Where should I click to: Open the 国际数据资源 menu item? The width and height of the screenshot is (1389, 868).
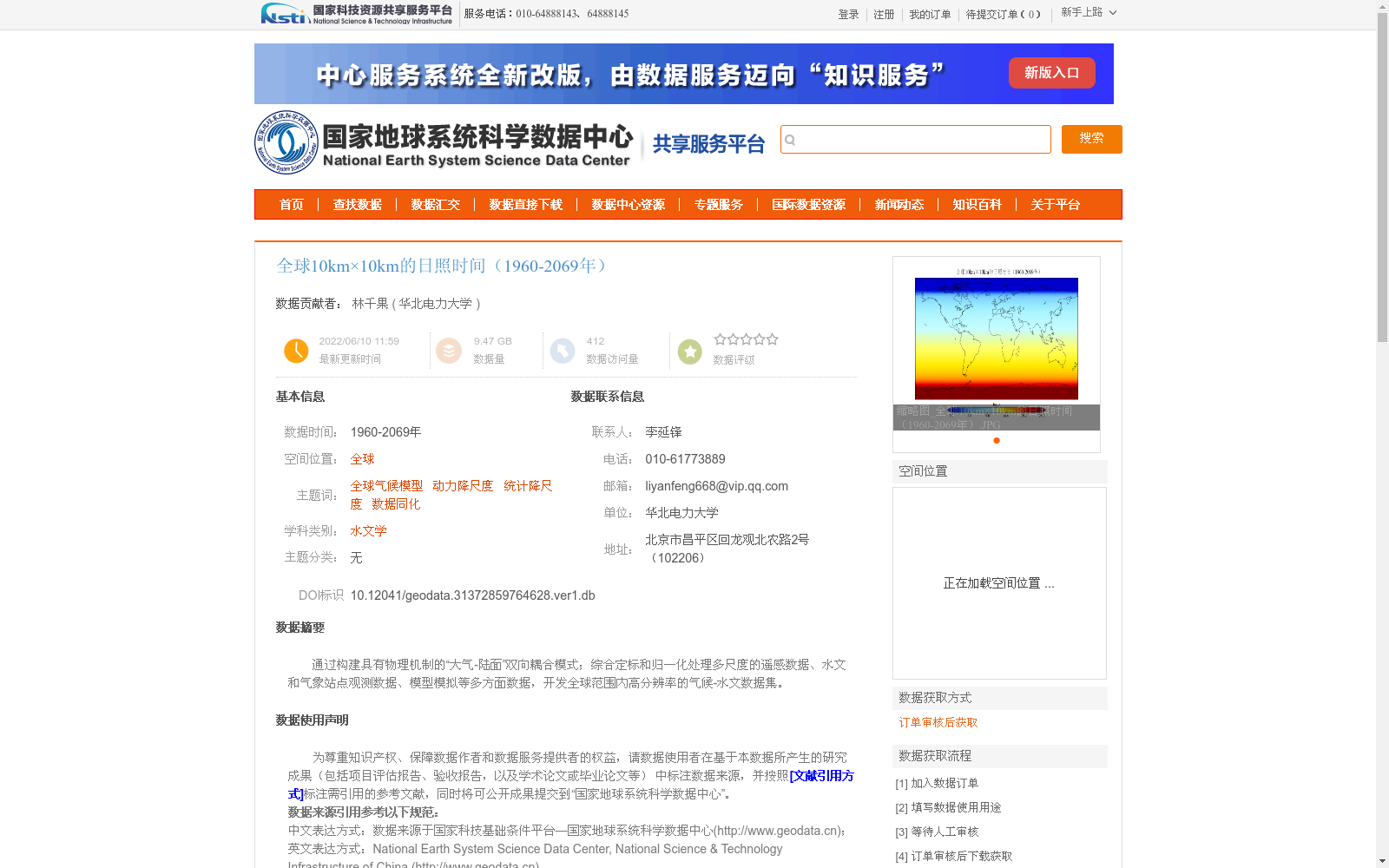click(x=809, y=205)
